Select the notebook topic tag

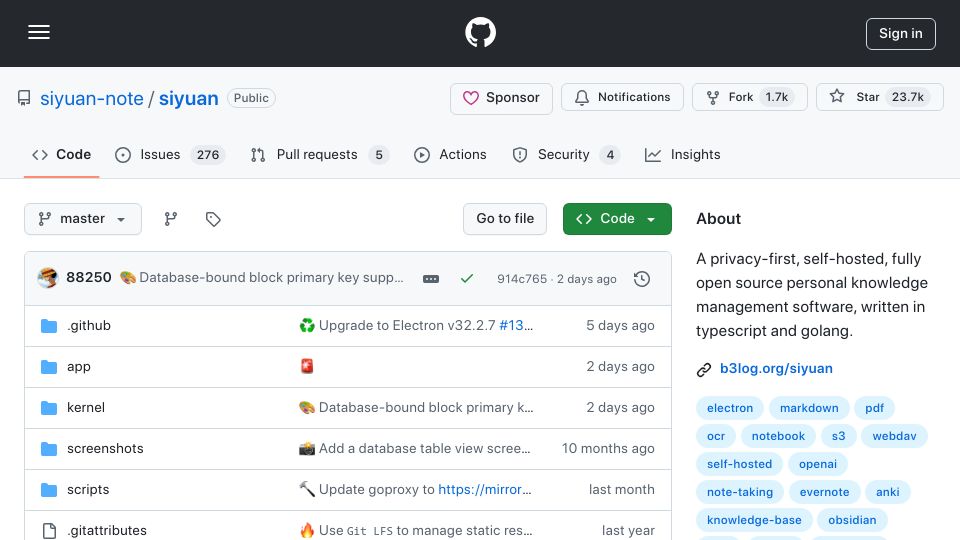778,437
